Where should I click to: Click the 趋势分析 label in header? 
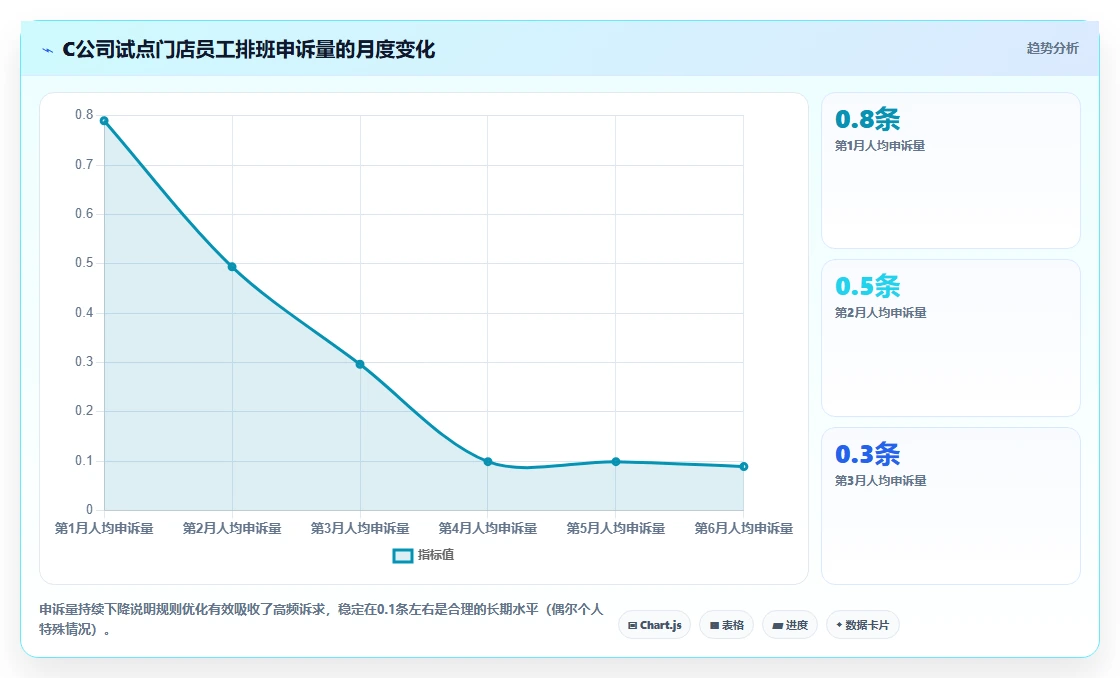1052,48
